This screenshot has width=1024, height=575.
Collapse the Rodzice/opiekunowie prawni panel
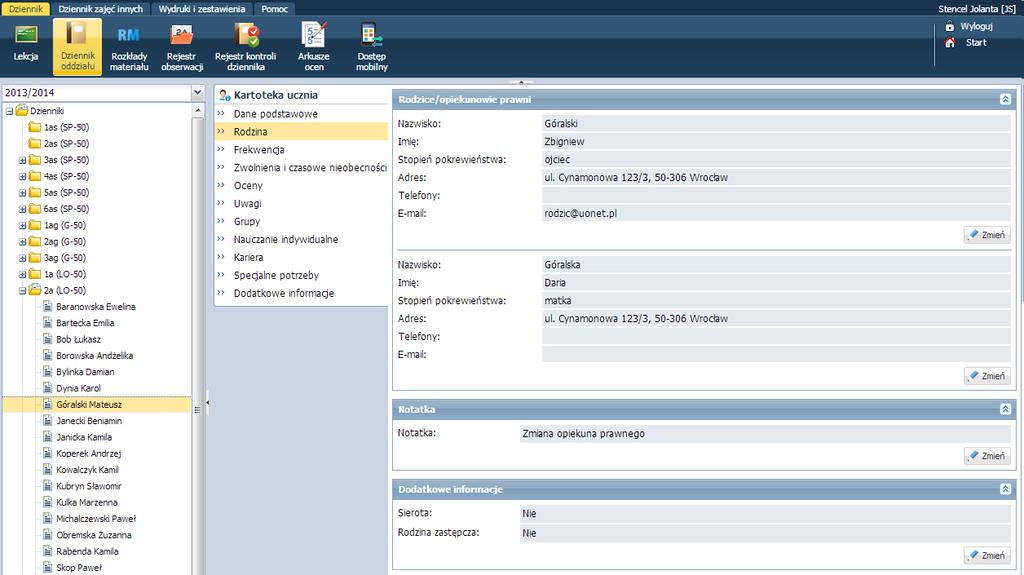coord(1005,99)
